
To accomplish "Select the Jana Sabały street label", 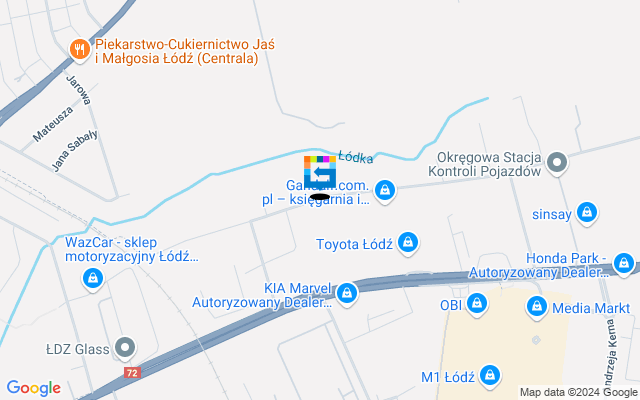I will (x=75, y=151).
